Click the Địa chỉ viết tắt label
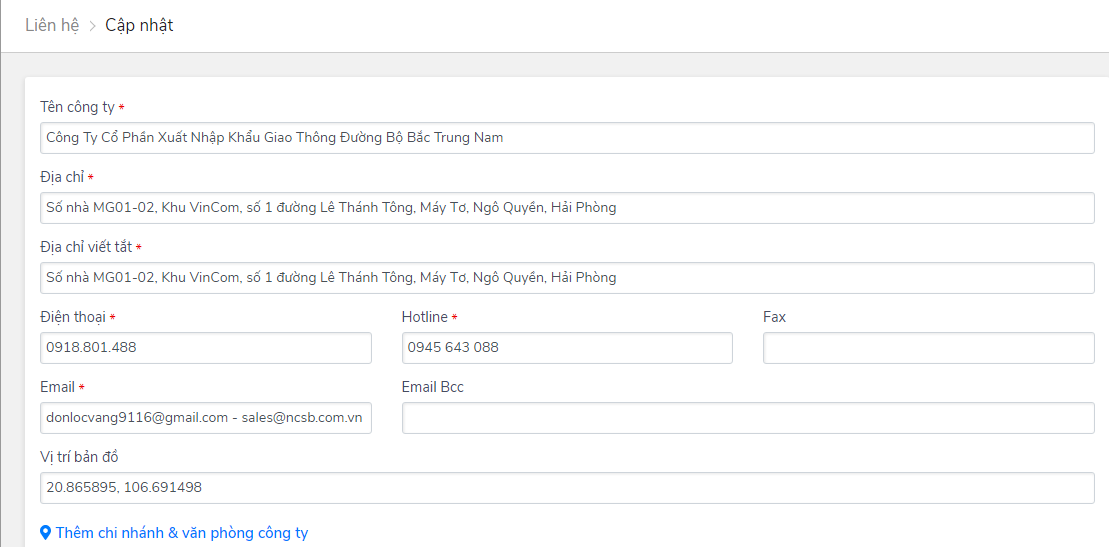 click(85, 247)
